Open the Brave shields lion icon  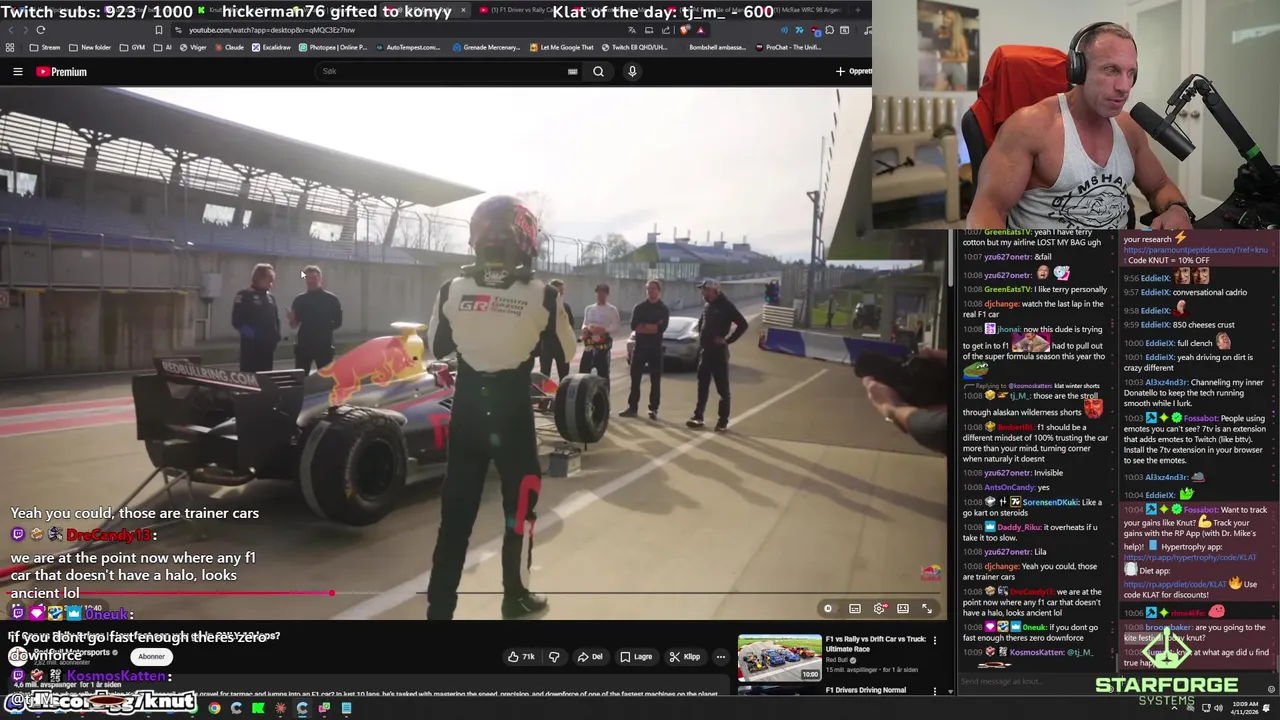coord(684,30)
